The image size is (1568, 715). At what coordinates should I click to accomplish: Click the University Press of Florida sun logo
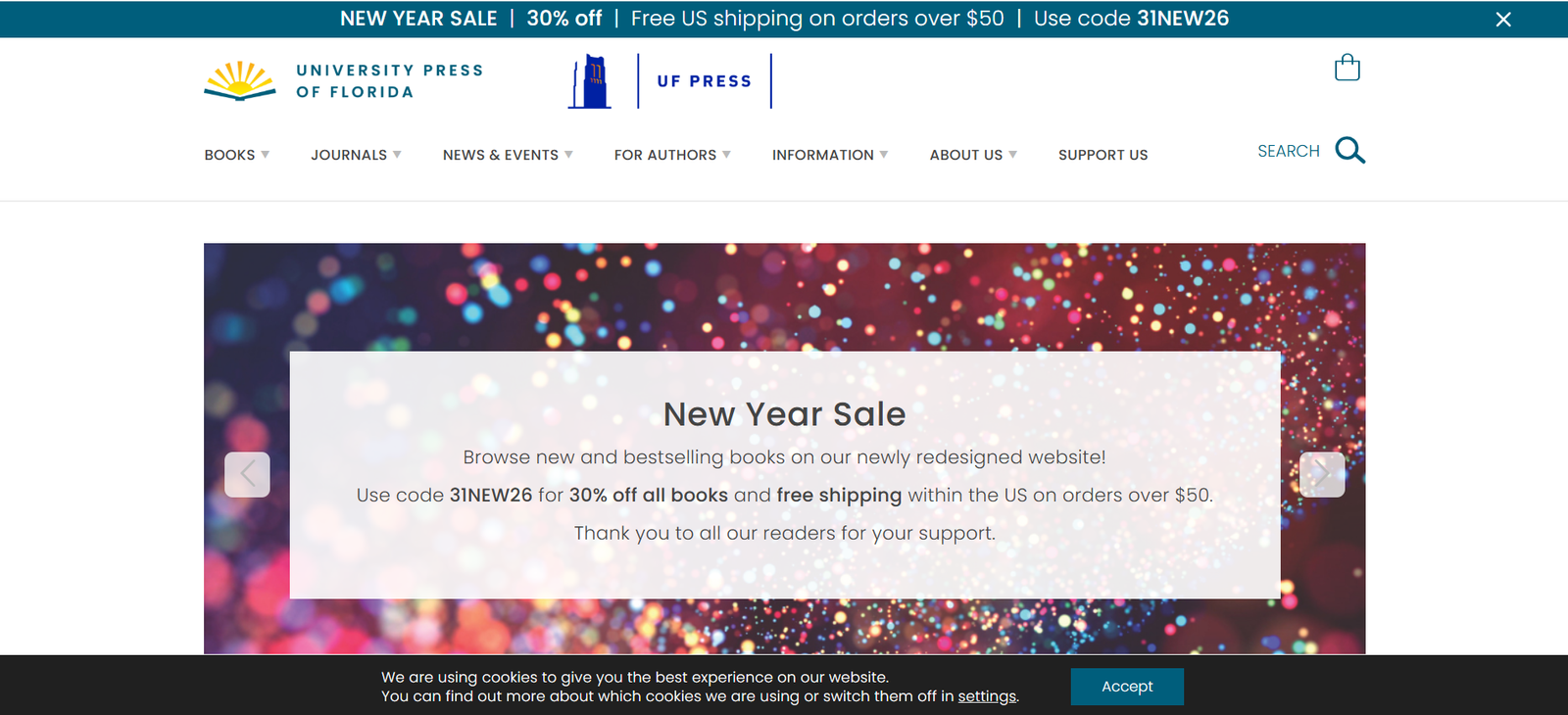pos(239,81)
